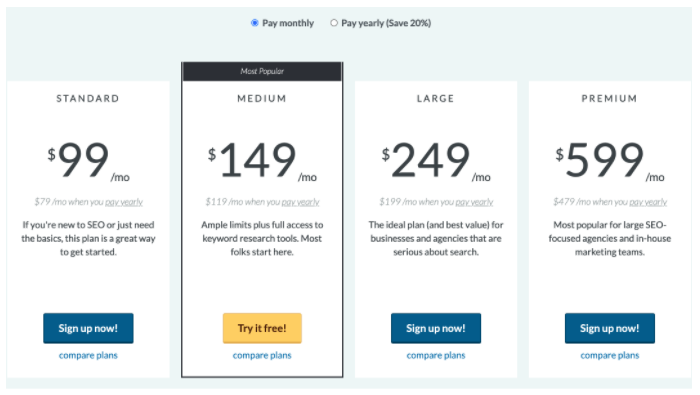Click the STANDARD plan heading
700x395 pixels.
pos(88,98)
